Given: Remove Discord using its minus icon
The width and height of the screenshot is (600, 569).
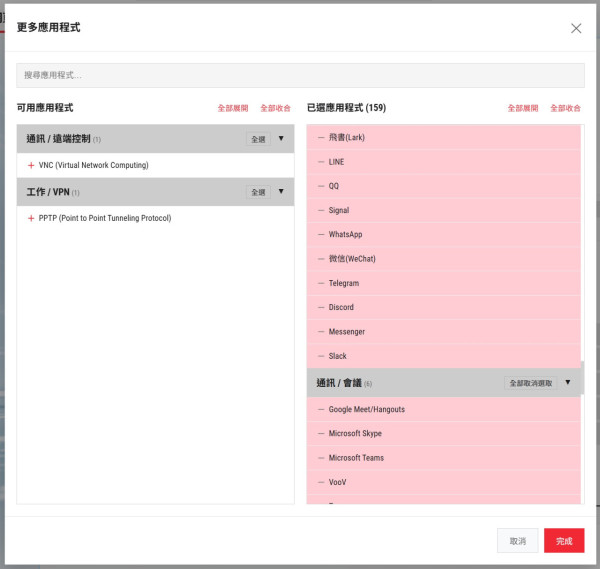Looking at the screenshot, I should pos(321,307).
